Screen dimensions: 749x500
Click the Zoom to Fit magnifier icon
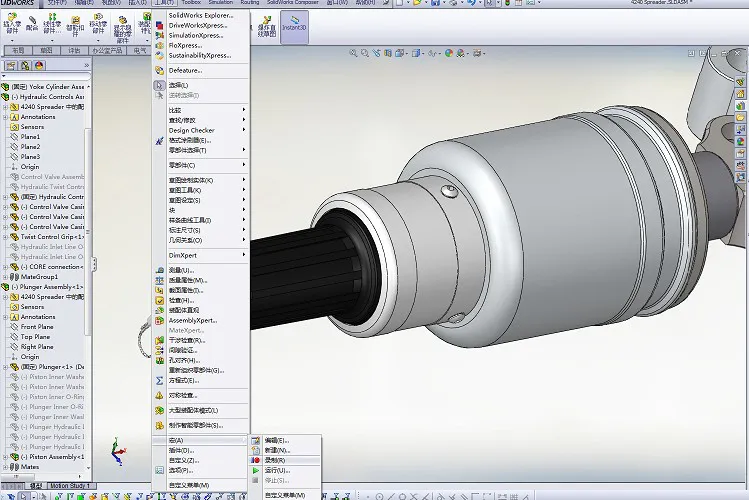pyautogui.click(x=353, y=53)
